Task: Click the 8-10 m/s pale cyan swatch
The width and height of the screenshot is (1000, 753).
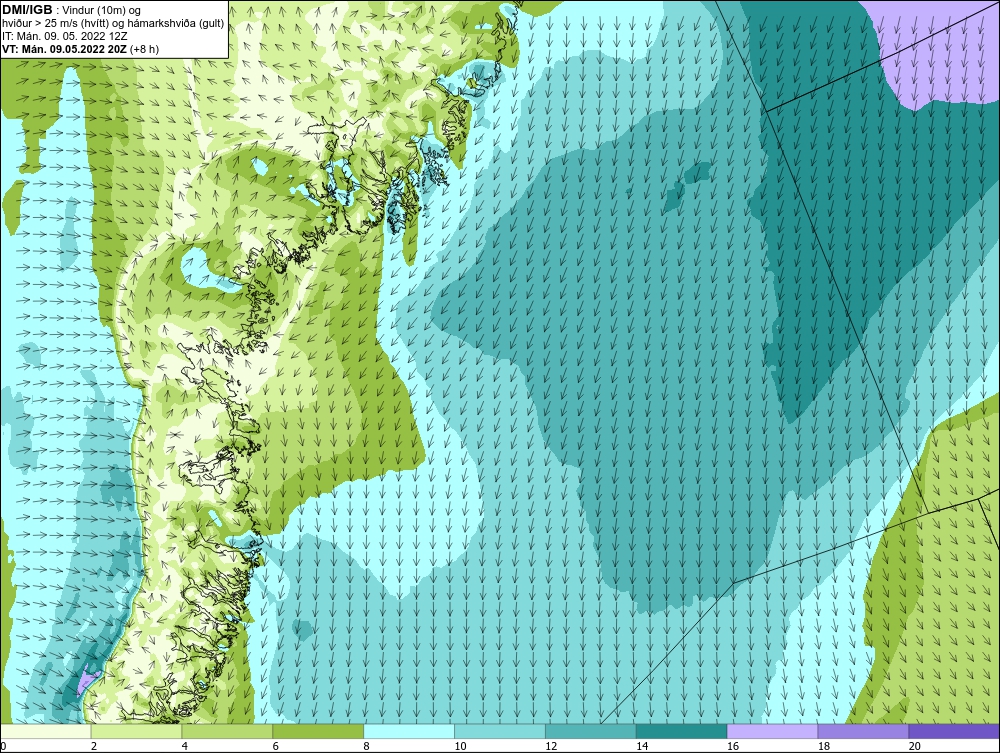Action: [x=409, y=731]
